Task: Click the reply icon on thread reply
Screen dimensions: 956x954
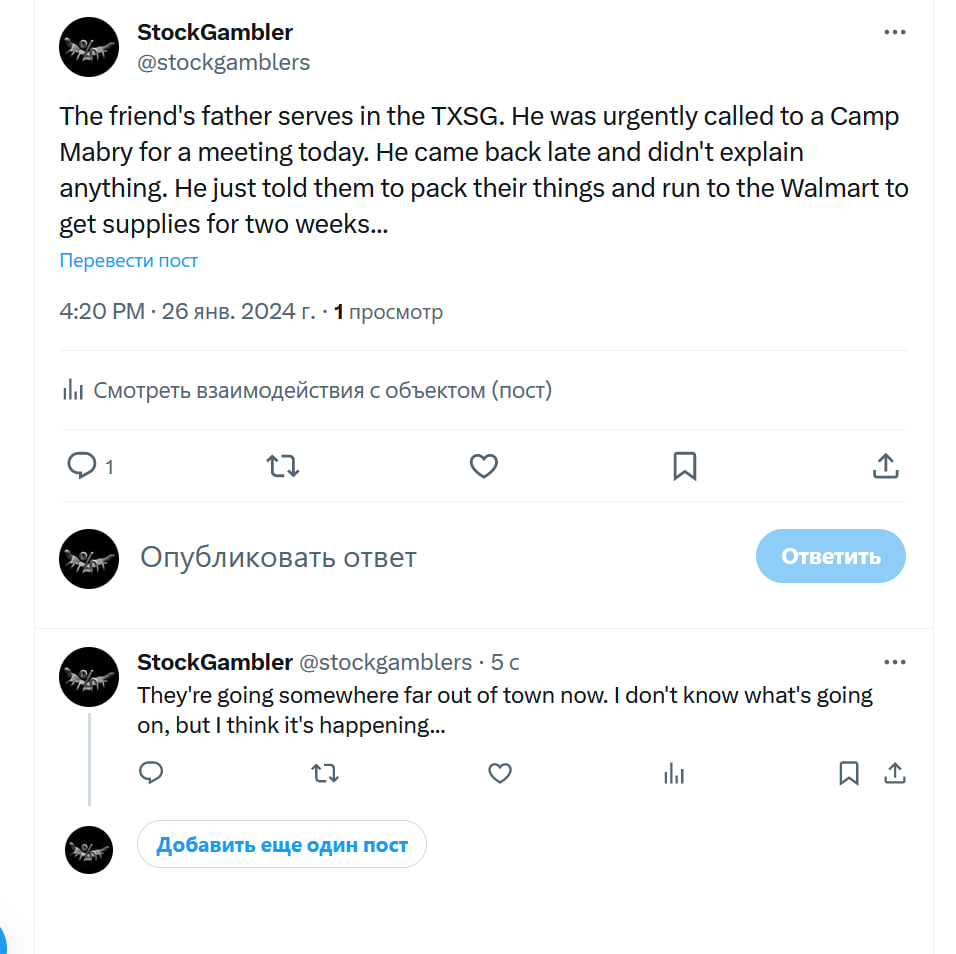Action: coord(151,773)
